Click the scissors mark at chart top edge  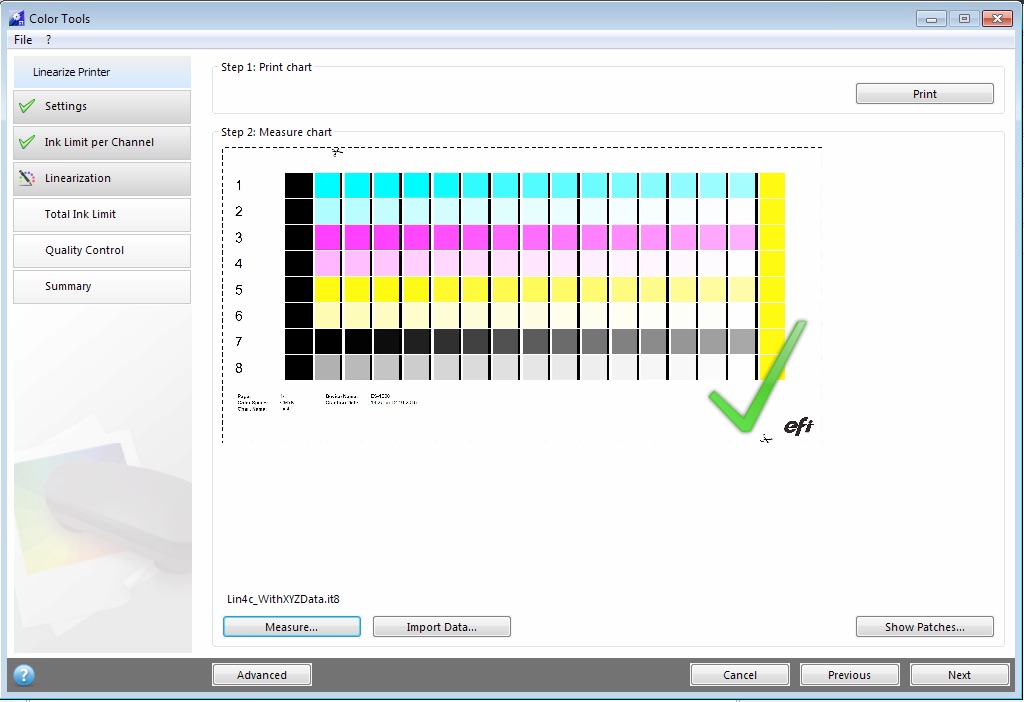click(x=337, y=152)
